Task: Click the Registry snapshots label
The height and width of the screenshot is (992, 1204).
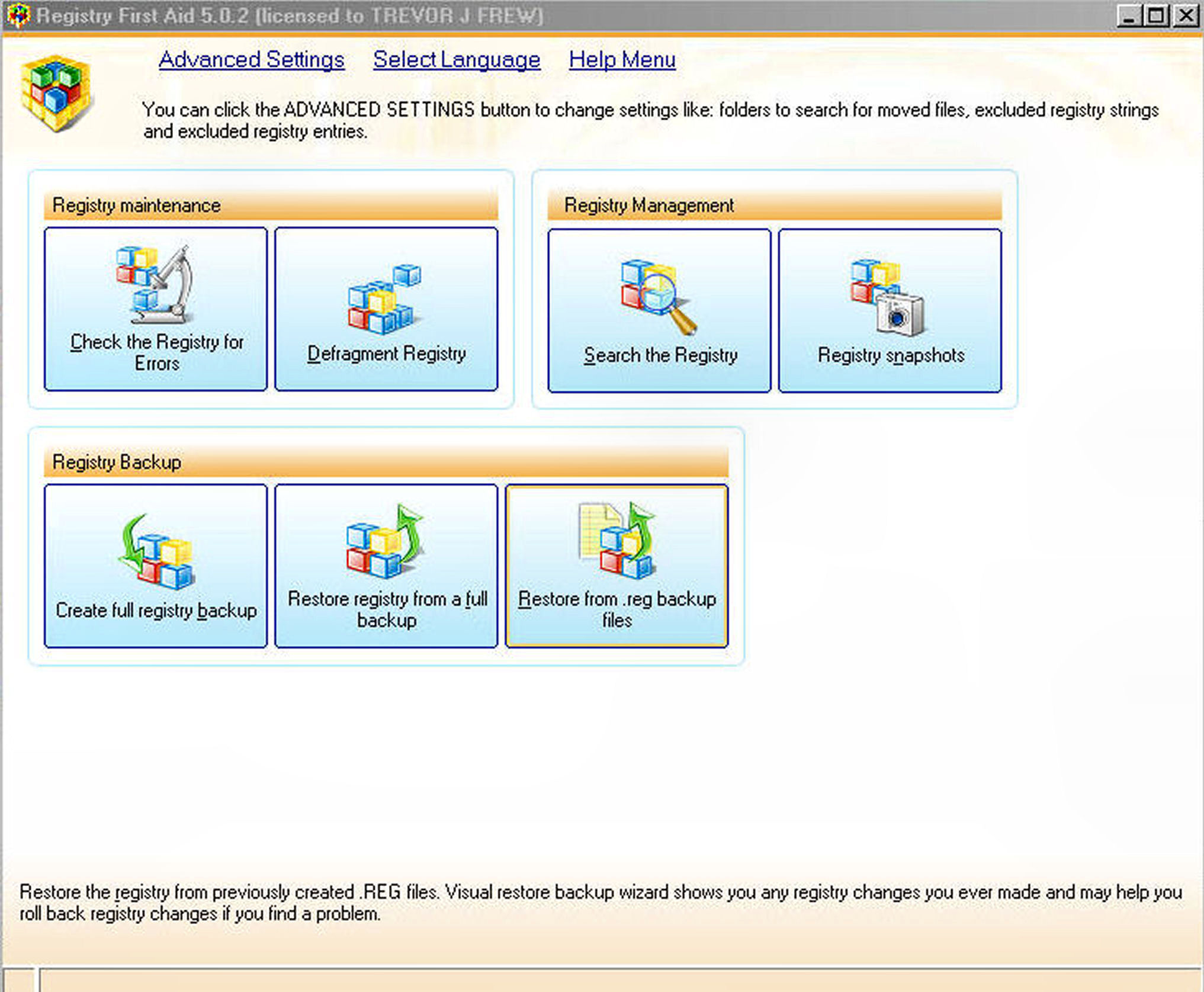Action: 891,355
